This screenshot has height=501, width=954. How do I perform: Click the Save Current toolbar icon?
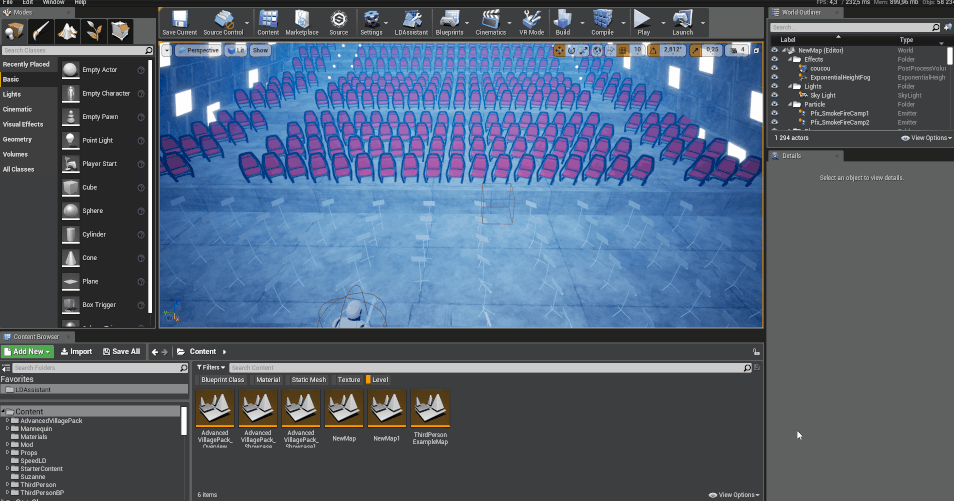179,23
